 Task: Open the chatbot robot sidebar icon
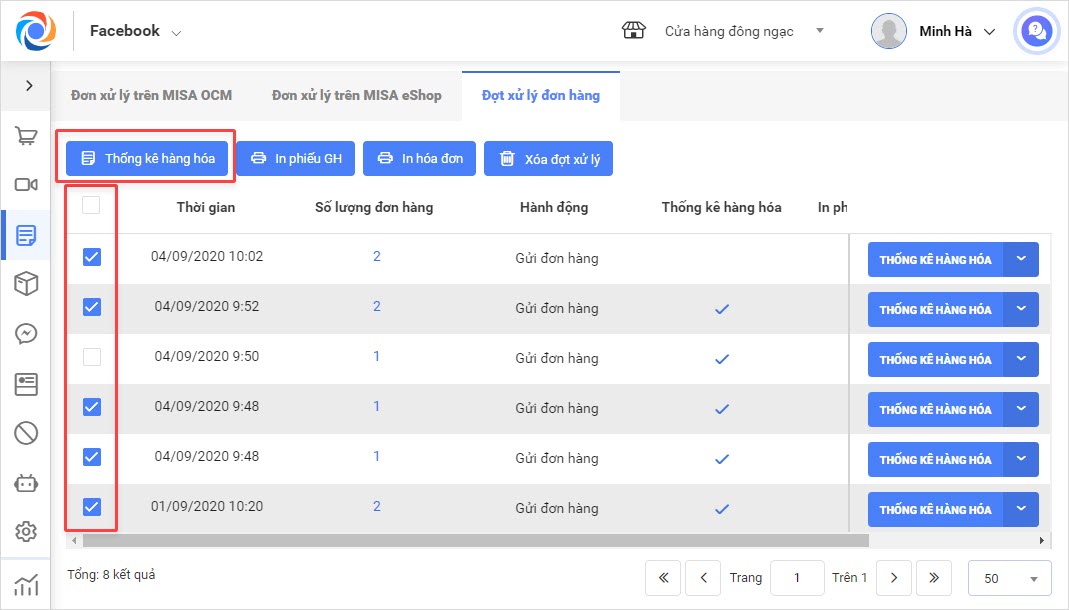[26, 482]
